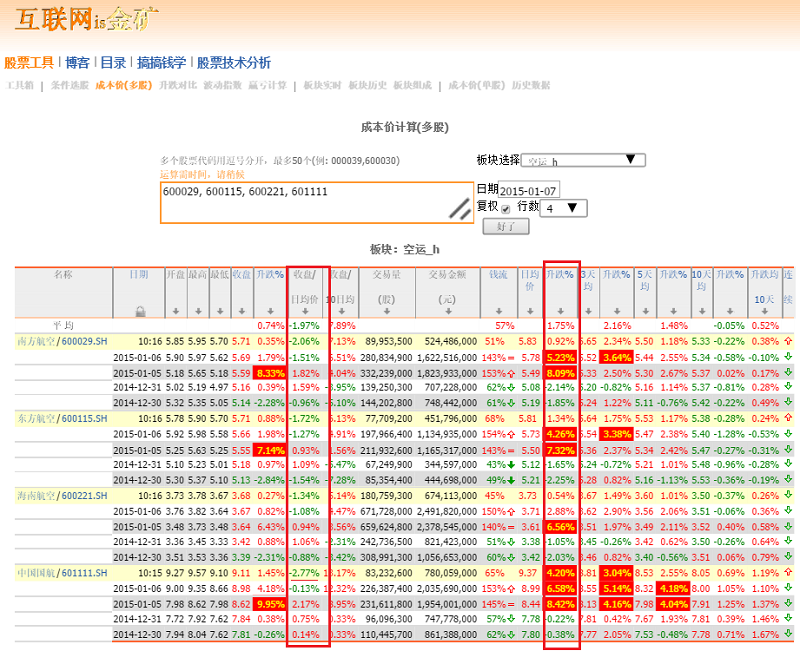Screen dimensions: 800x651
Task: Open stock link 600221.SH
Action: click(x=84, y=495)
